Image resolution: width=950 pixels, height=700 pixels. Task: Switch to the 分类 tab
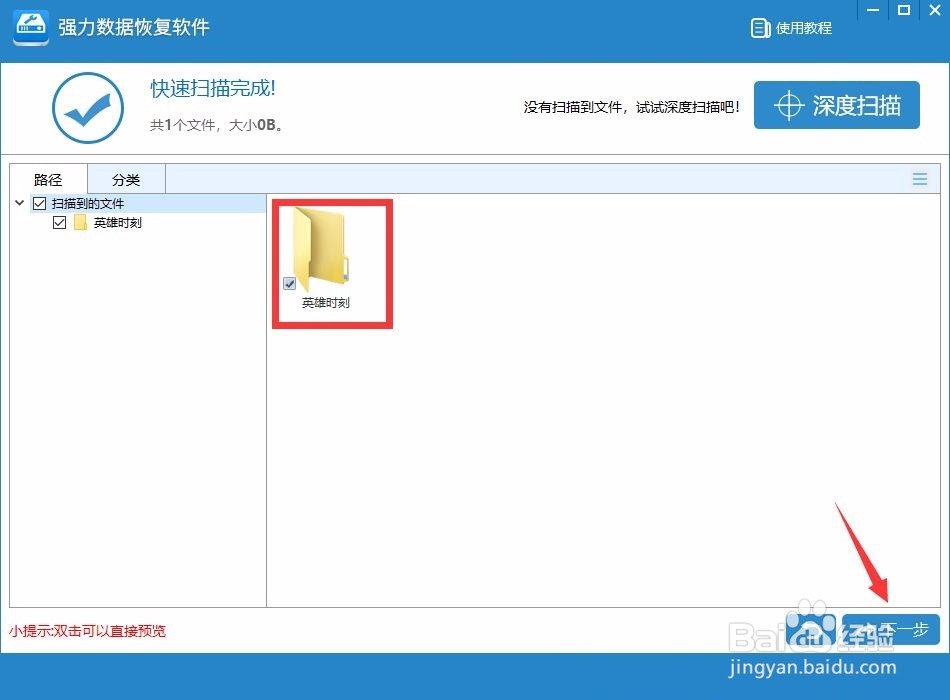point(126,179)
